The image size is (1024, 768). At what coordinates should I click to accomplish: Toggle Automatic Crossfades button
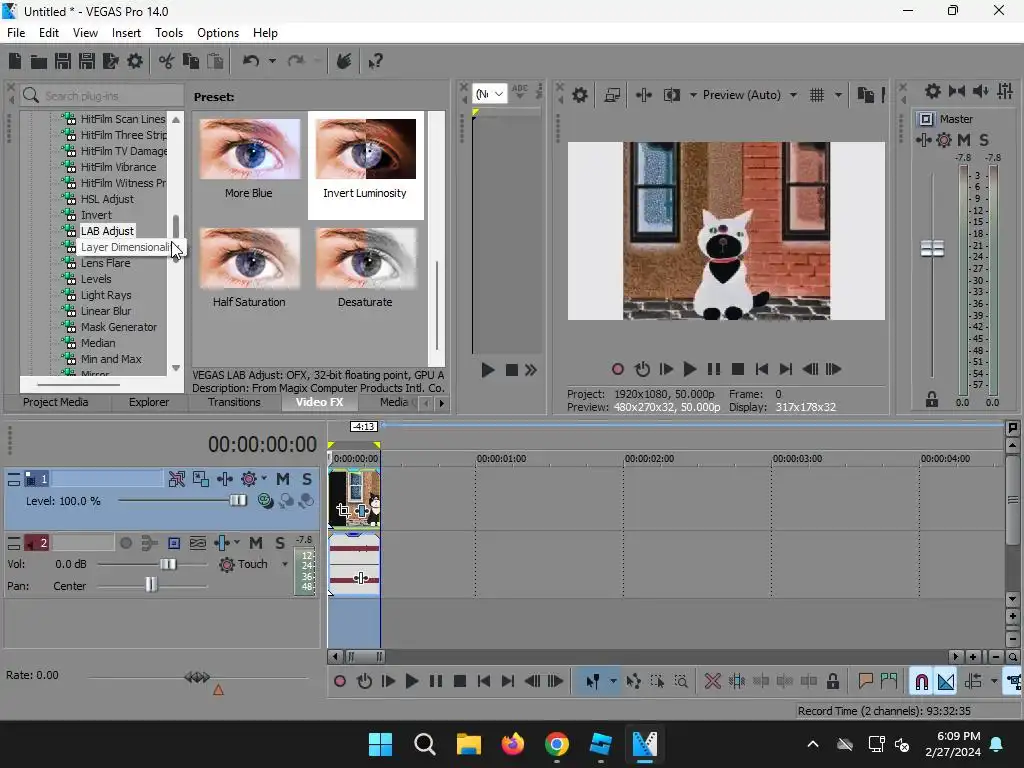click(x=946, y=682)
